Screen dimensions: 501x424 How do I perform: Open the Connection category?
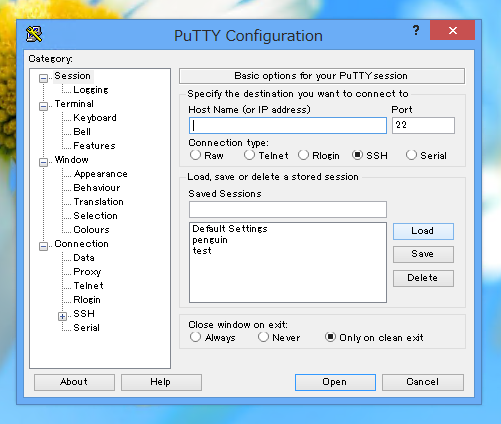81,244
